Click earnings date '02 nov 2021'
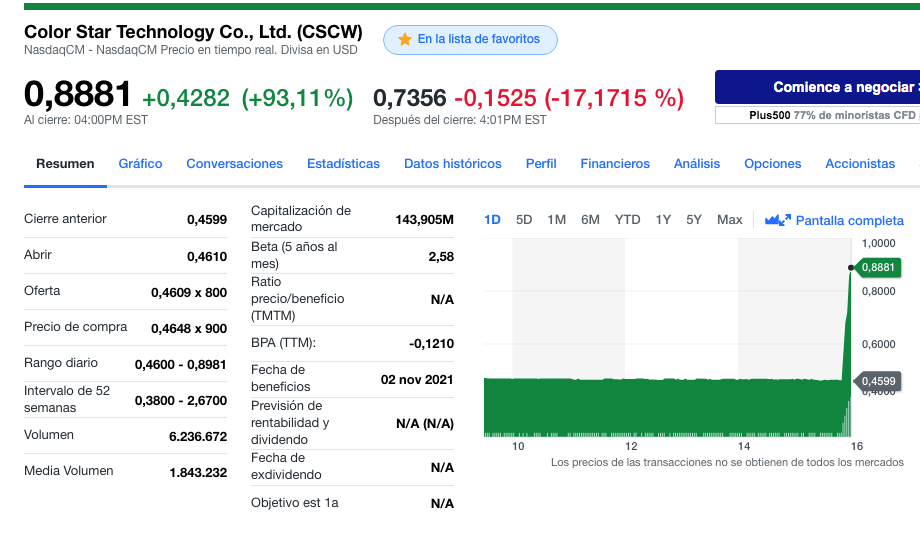 click(417, 380)
